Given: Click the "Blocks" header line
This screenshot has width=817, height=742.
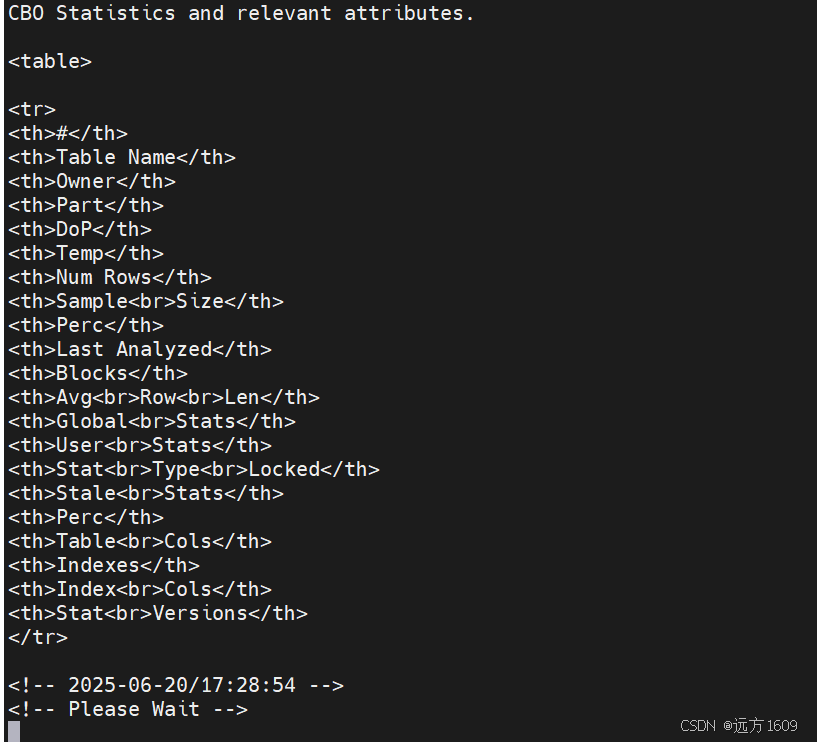Looking at the screenshot, I should [98, 373].
